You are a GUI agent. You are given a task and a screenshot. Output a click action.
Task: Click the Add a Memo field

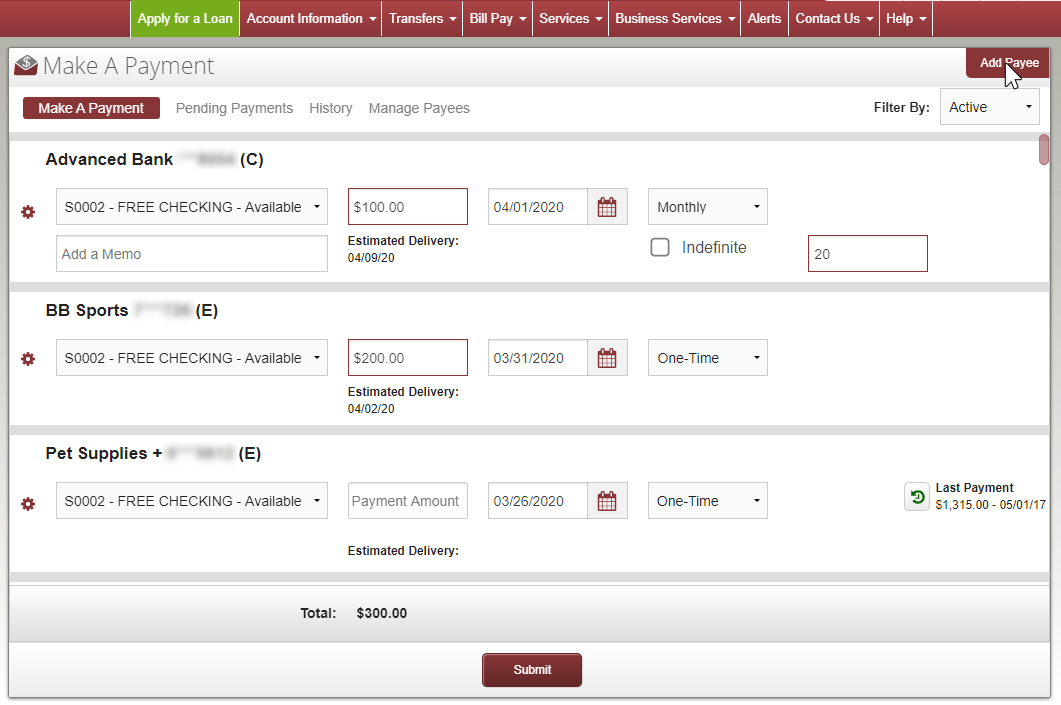tap(191, 253)
